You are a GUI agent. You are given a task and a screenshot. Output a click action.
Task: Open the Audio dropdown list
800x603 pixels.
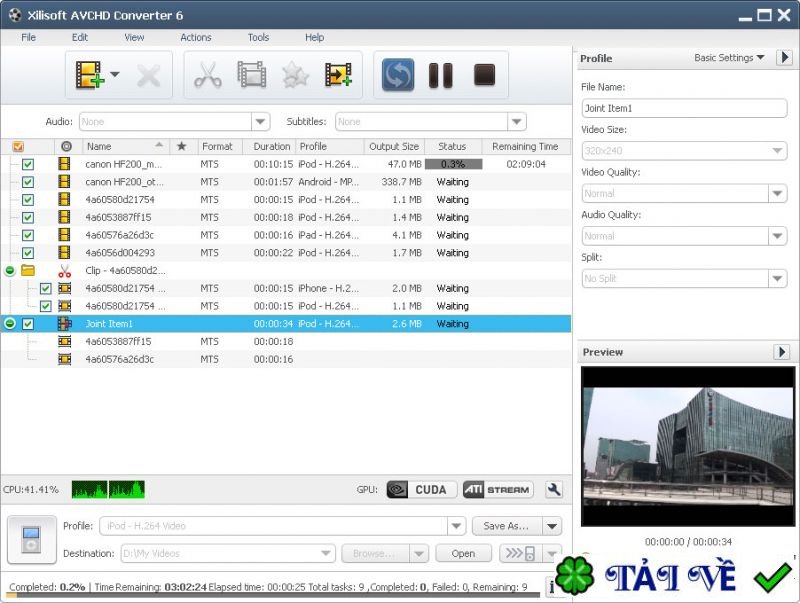pyautogui.click(x=260, y=122)
